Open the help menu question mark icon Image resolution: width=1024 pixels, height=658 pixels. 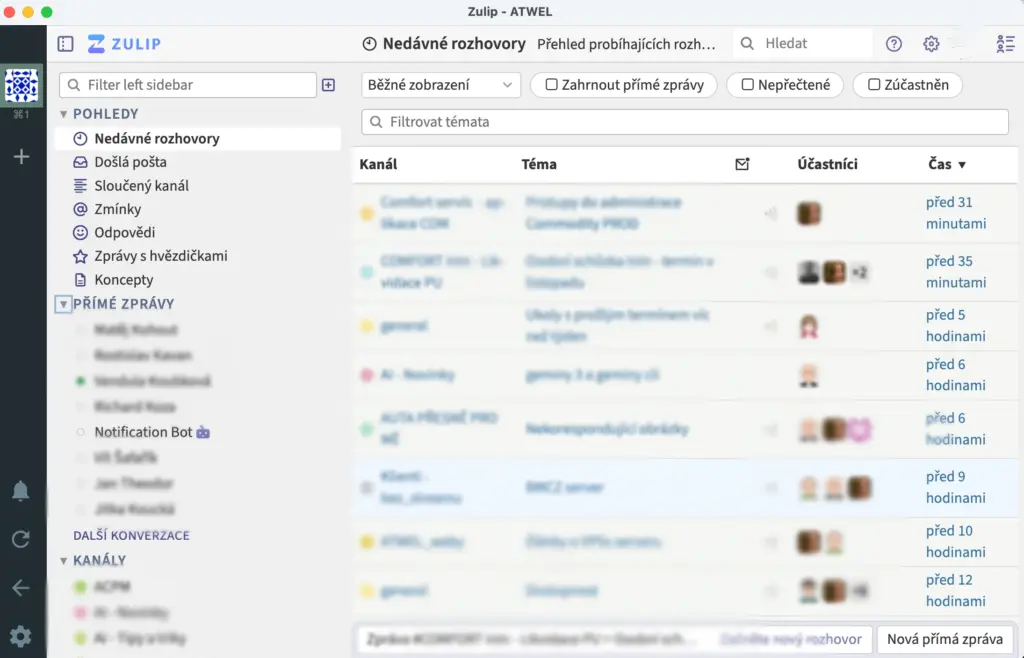(x=894, y=44)
